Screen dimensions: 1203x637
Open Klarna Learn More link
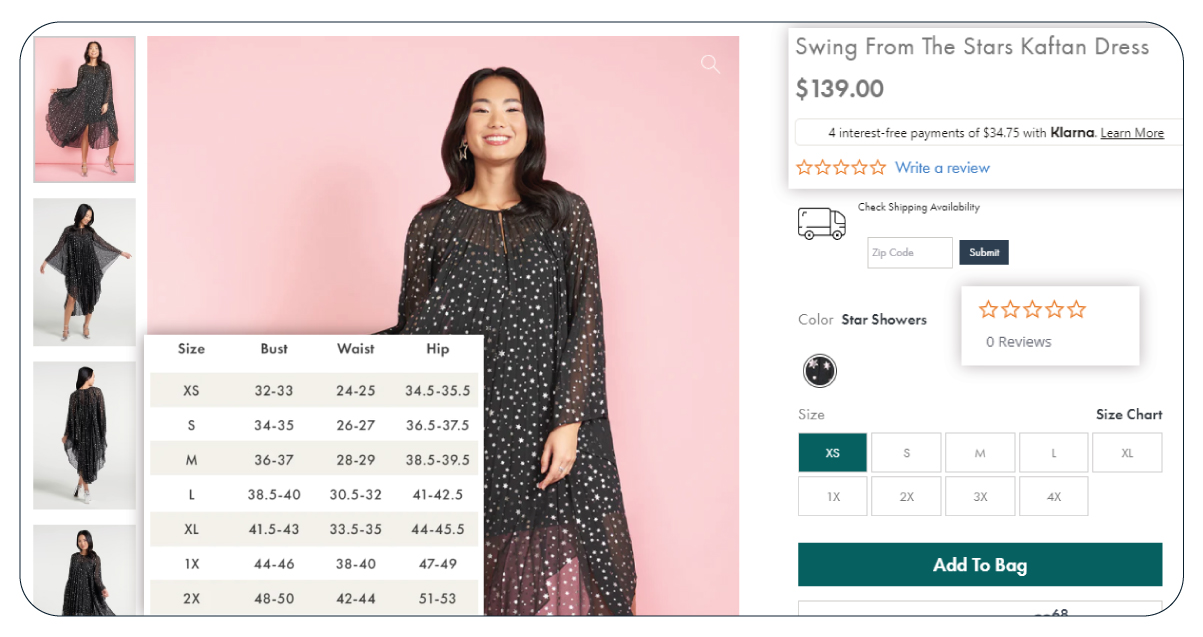pos(1132,133)
